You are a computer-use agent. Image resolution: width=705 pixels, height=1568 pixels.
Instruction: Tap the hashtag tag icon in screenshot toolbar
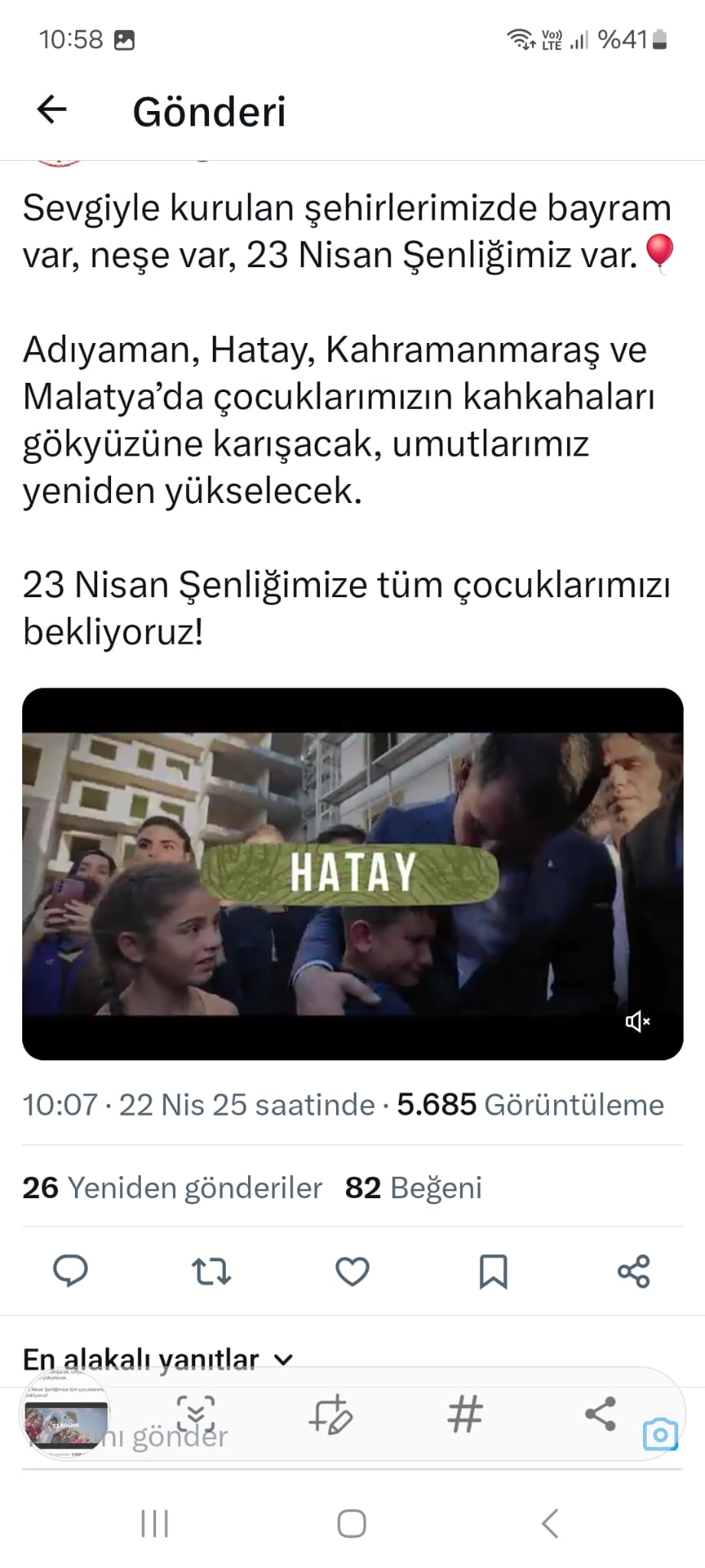(465, 1414)
